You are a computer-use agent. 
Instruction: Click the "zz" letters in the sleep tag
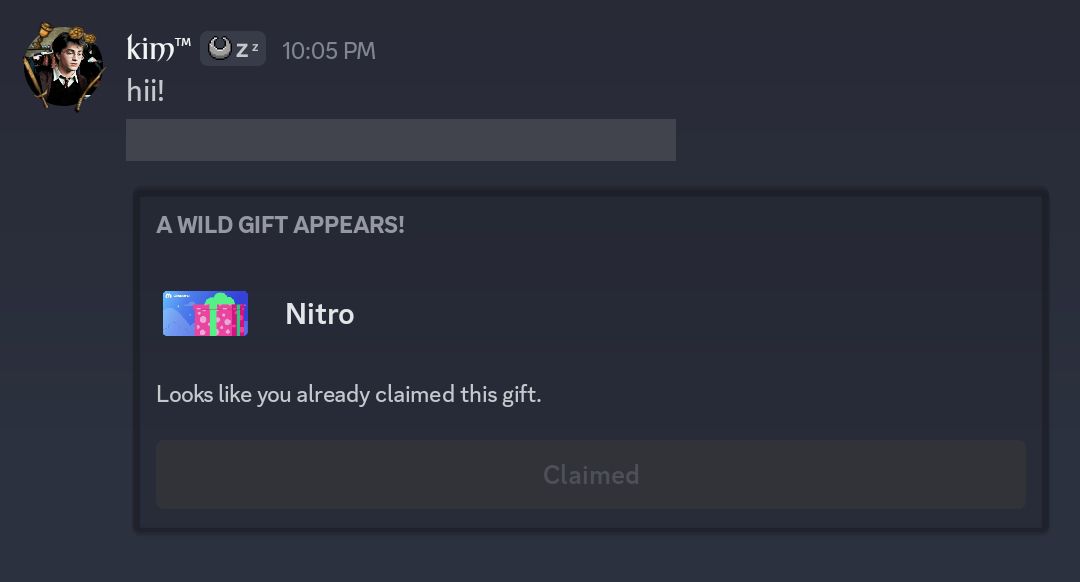tap(248, 48)
